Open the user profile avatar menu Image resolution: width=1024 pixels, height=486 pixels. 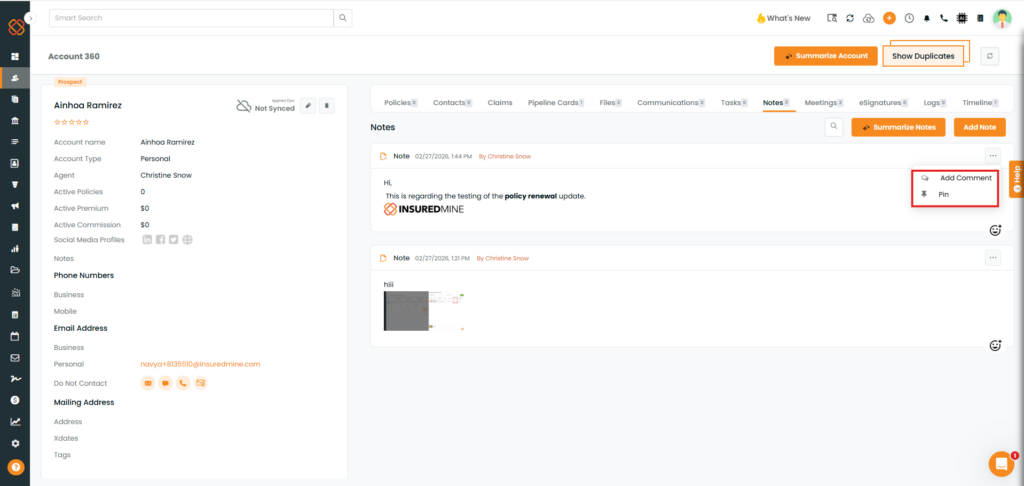point(1001,18)
